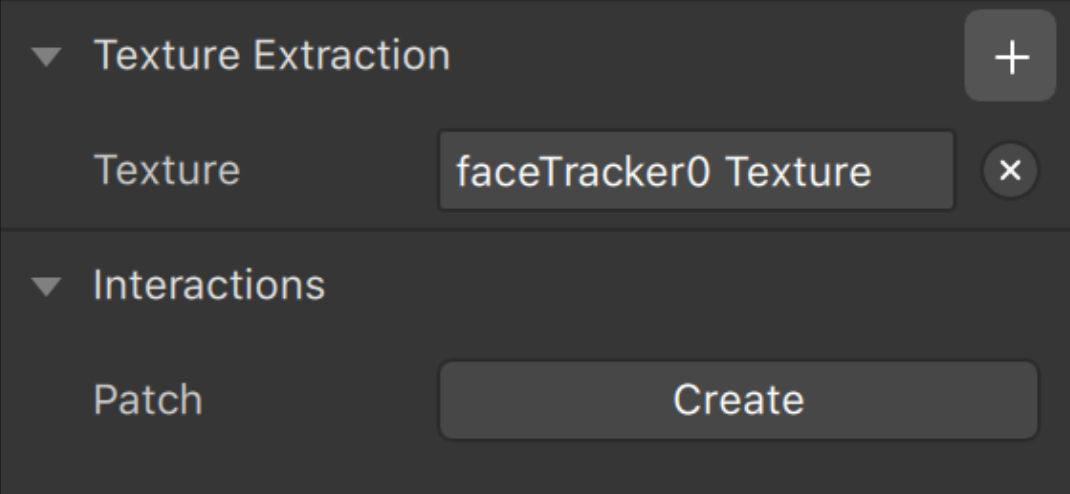Click the plus icon beside Texture Extraction
1070x494 pixels.
[x=1010, y=56]
